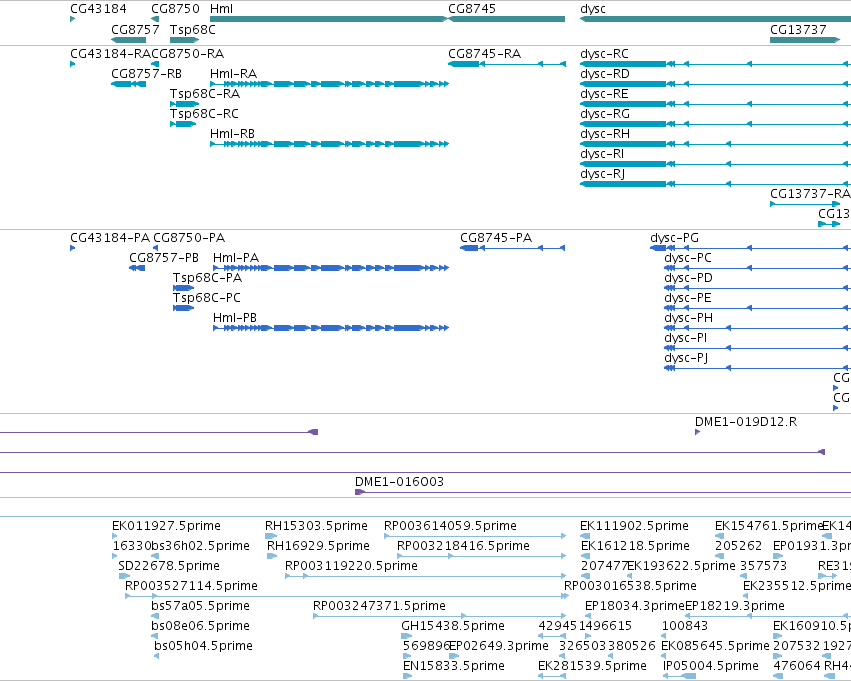
Task: Click protein Tsp68C-PA
Action: pos(183,288)
